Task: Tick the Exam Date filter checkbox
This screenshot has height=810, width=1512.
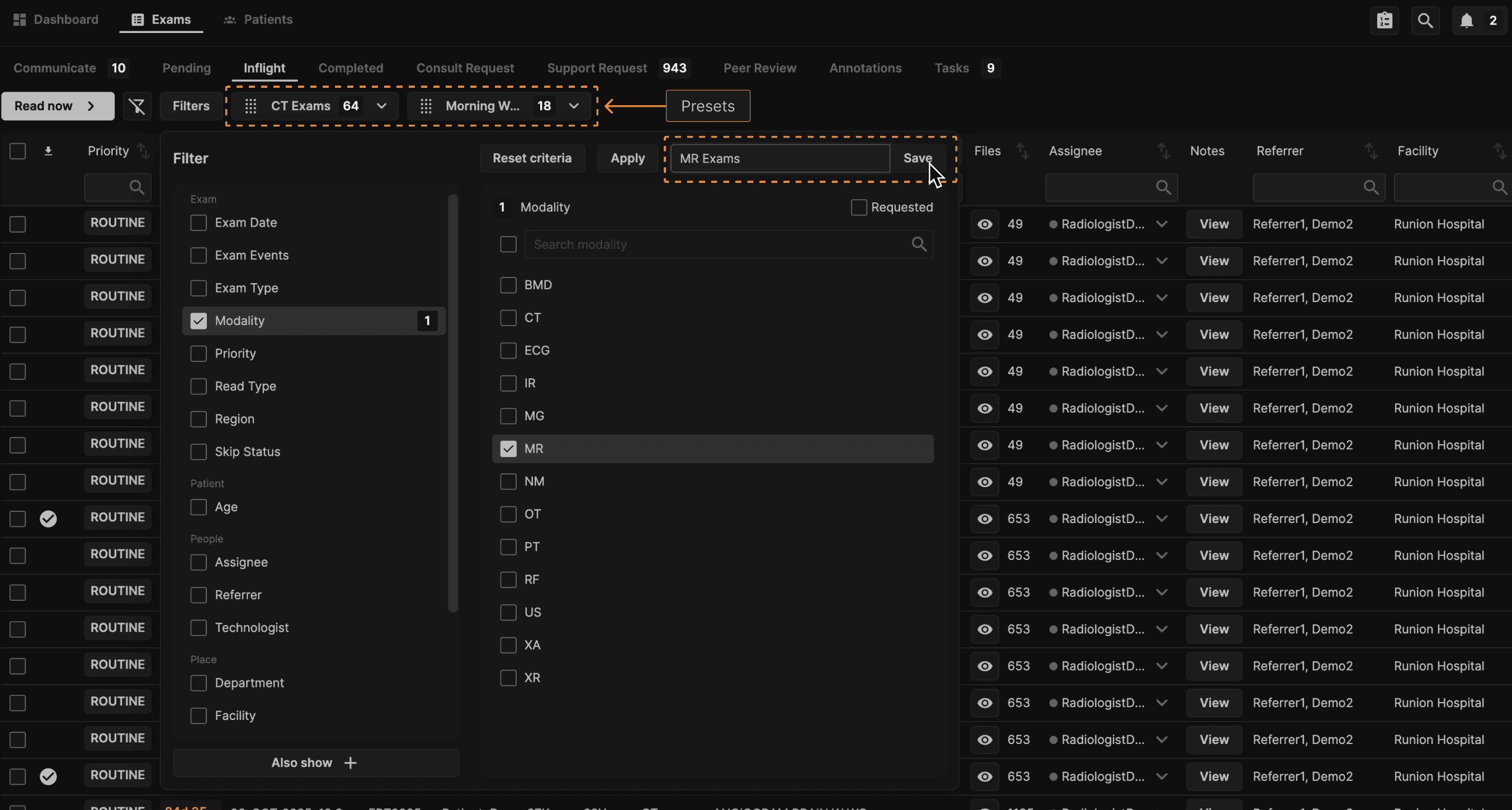Action: 199,223
